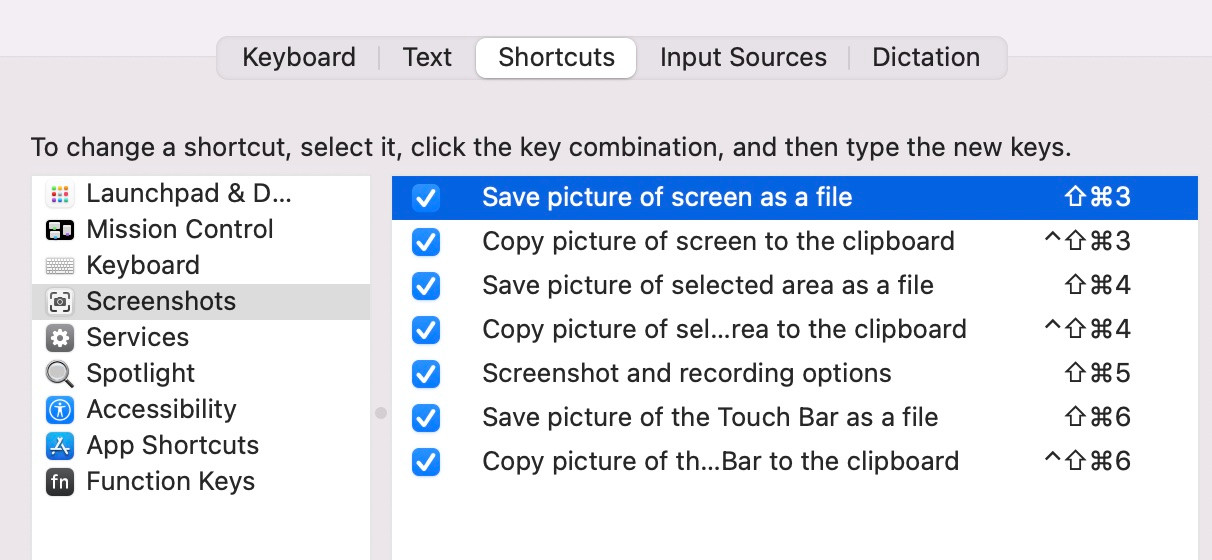Click the App Shortcuts icon

pos(60,446)
